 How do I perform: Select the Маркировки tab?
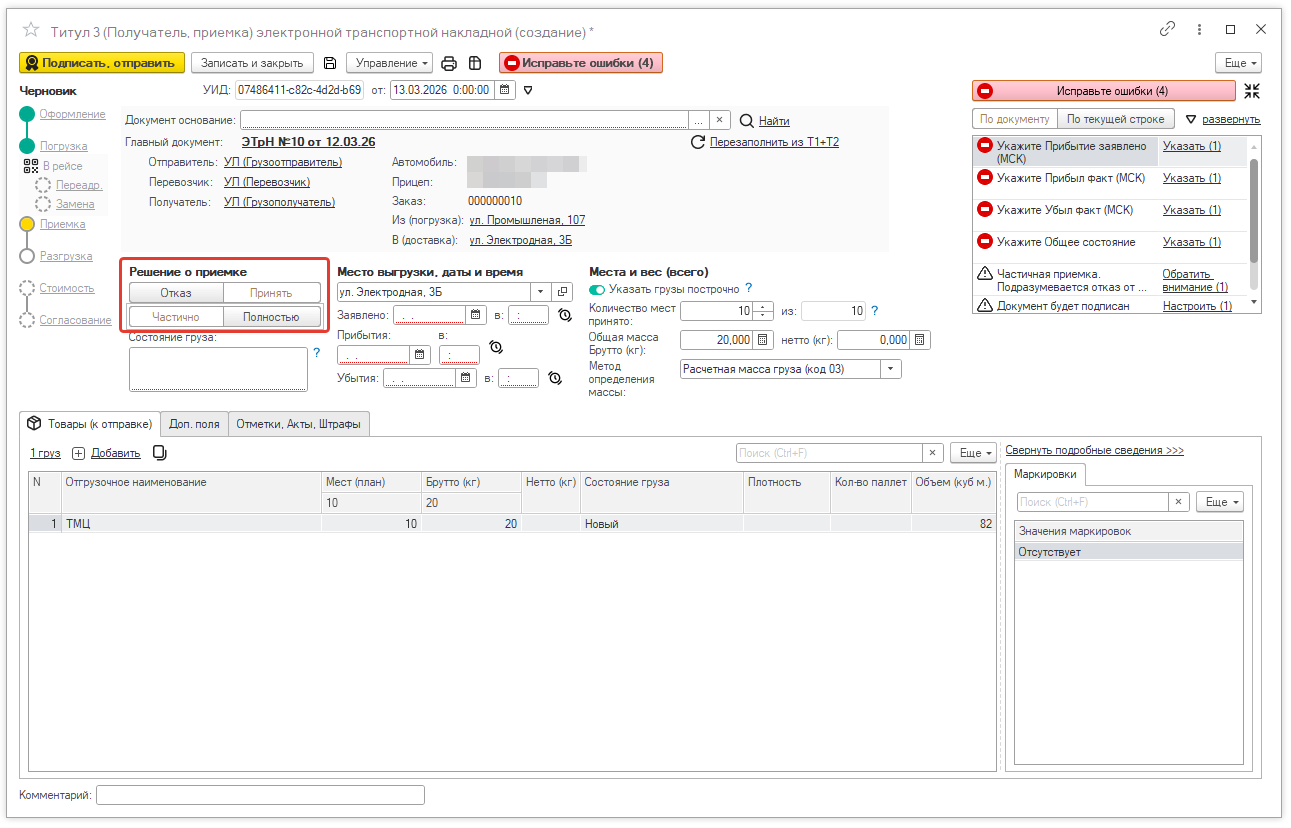click(1047, 473)
